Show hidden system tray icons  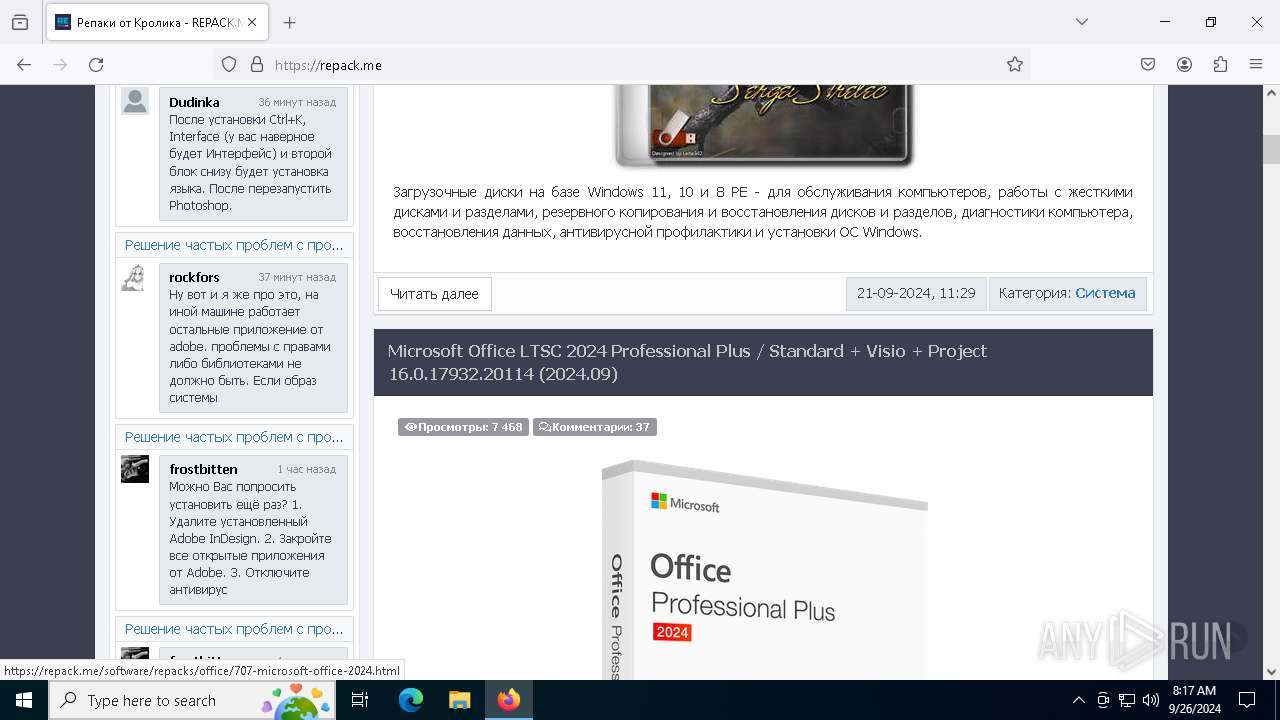click(1078, 700)
